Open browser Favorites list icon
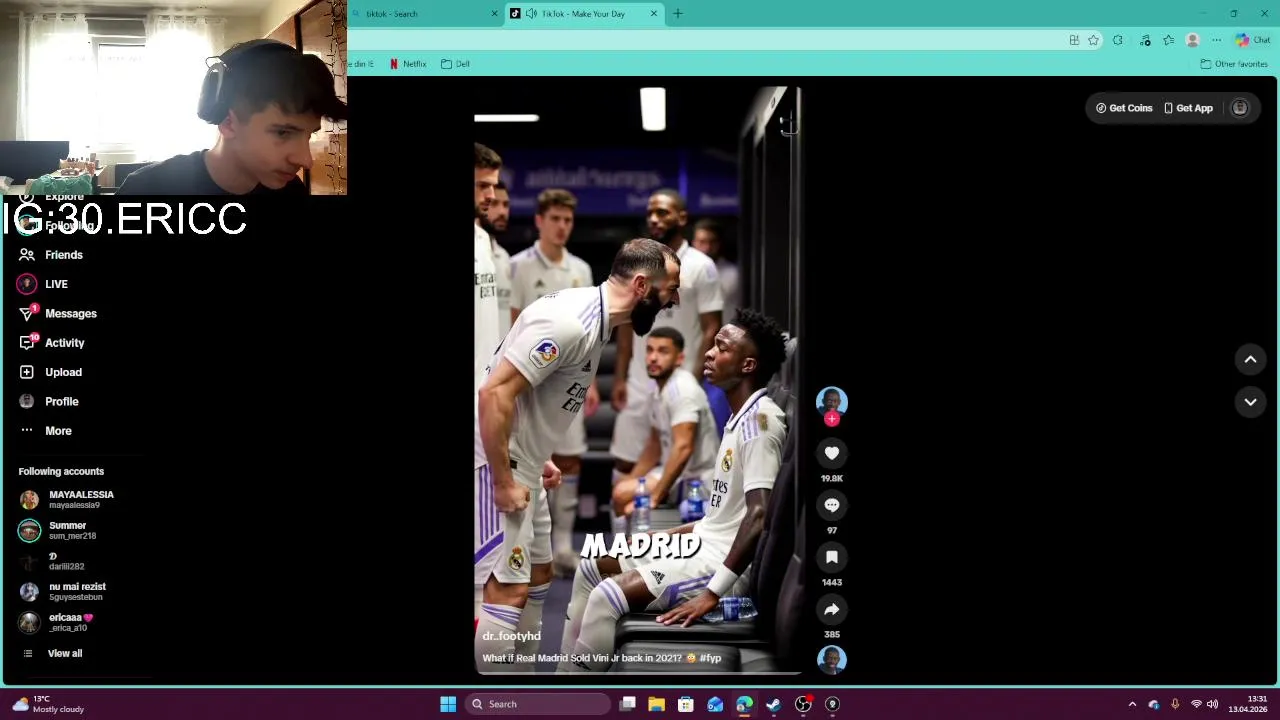1280x720 pixels. click(x=1168, y=40)
